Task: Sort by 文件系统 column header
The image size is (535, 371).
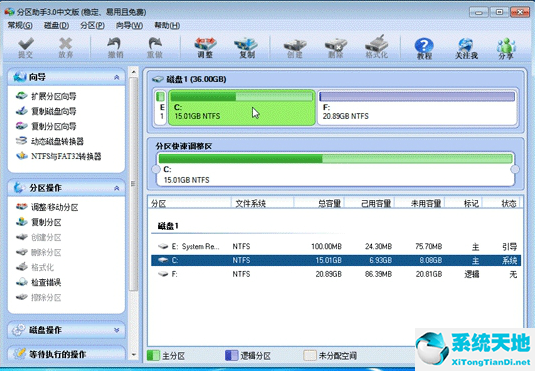Action: [x=262, y=204]
